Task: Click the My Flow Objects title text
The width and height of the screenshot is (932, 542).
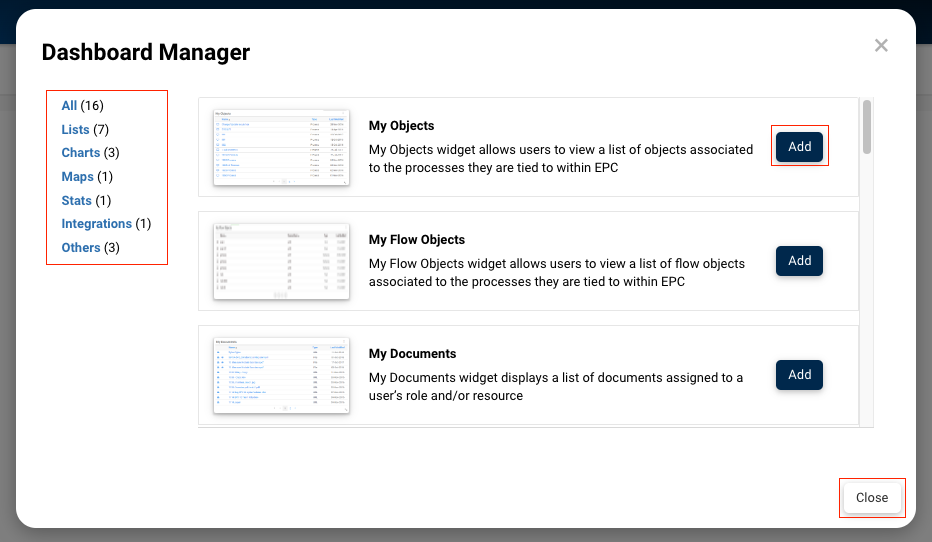Action: (416, 240)
